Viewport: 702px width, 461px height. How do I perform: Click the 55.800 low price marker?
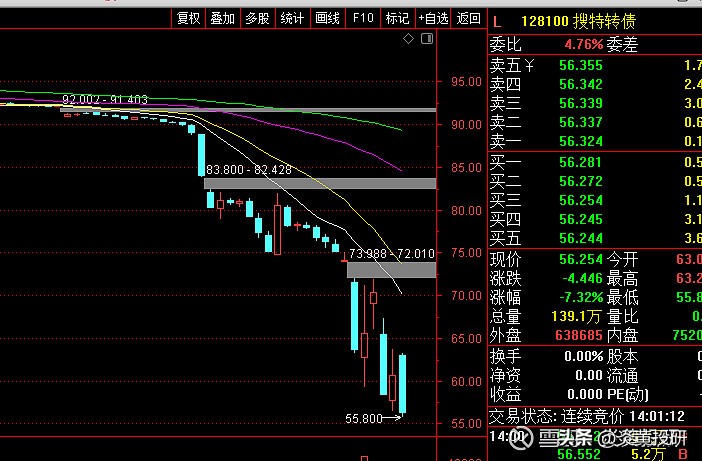[x=364, y=418]
